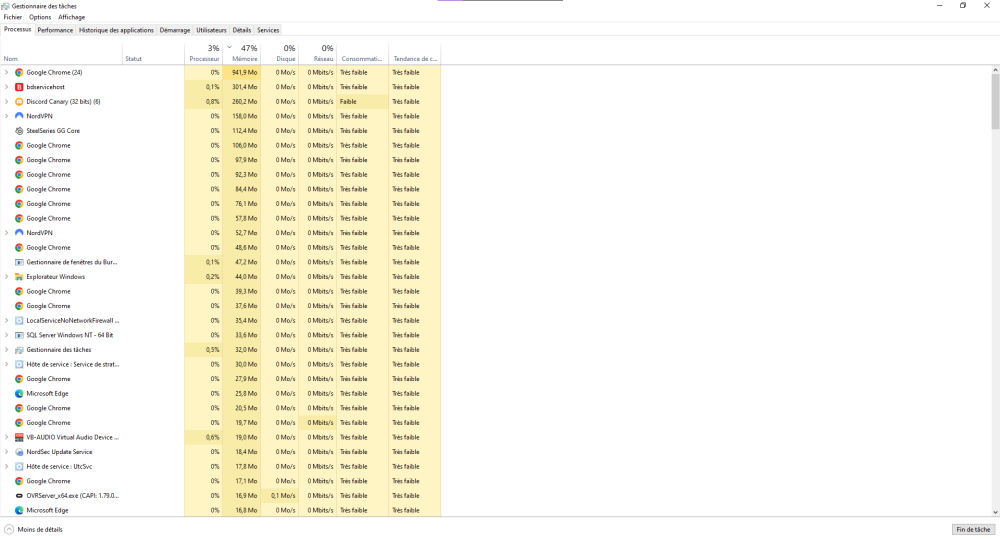Select the NordSec Update Service icon

tap(19, 452)
